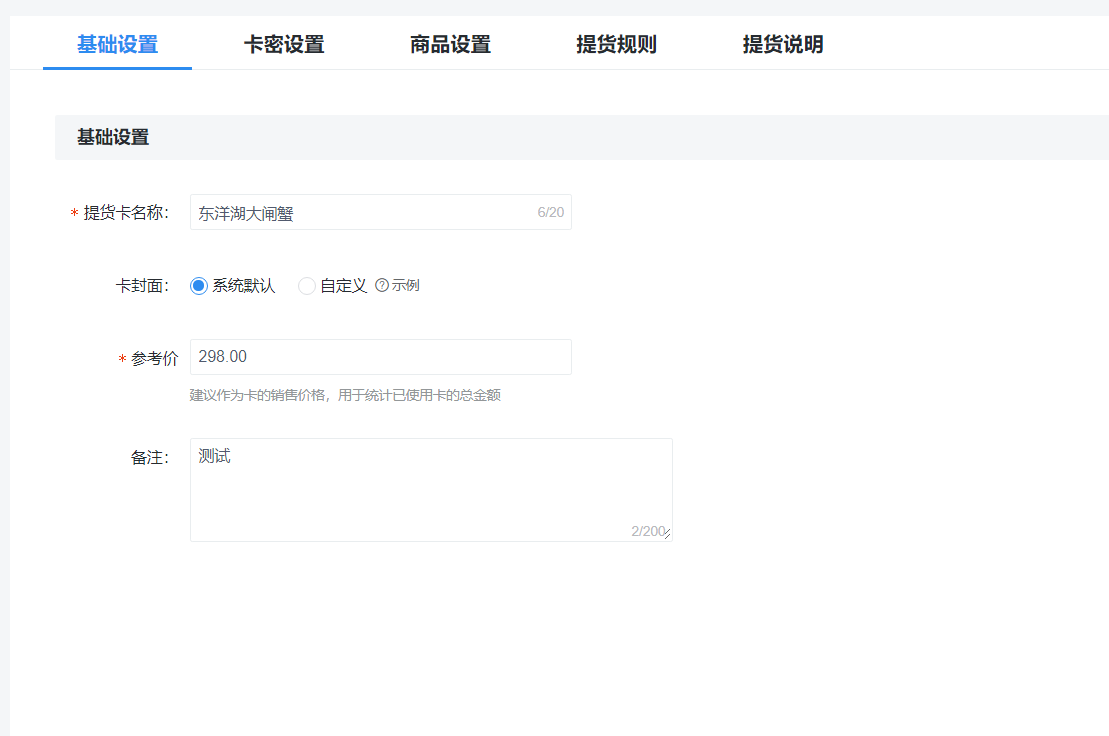The height and width of the screenshot is (736, 1109).
Task: Open the 提货规则 tab
Action: pos(616,44)
